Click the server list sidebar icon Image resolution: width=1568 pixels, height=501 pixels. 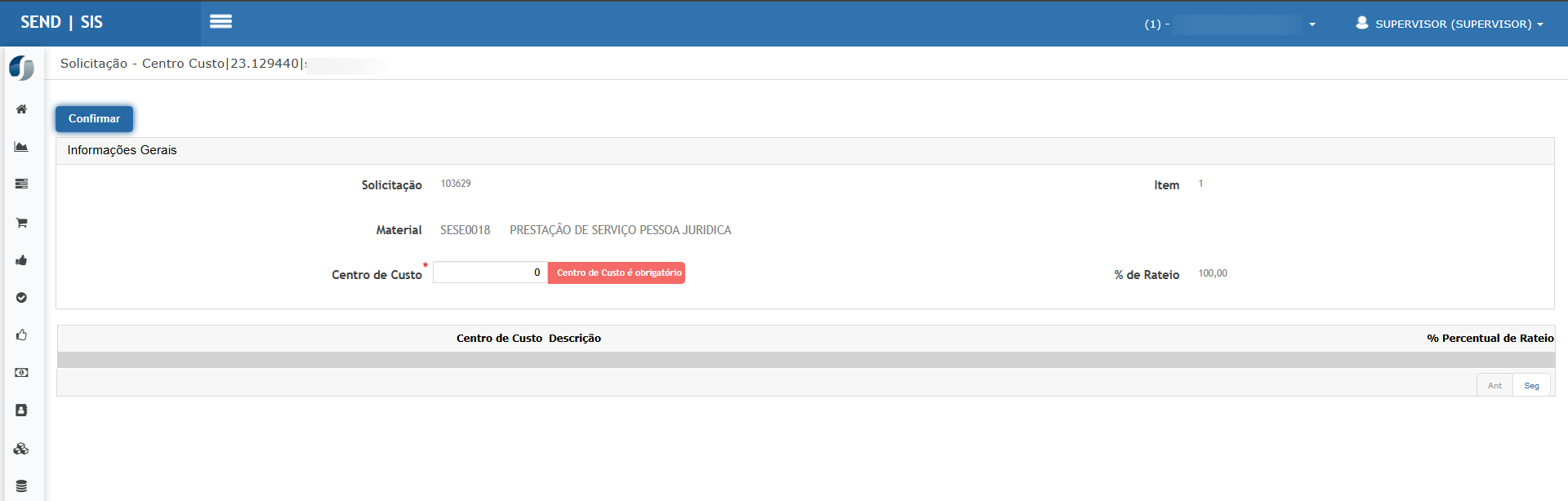21,184
